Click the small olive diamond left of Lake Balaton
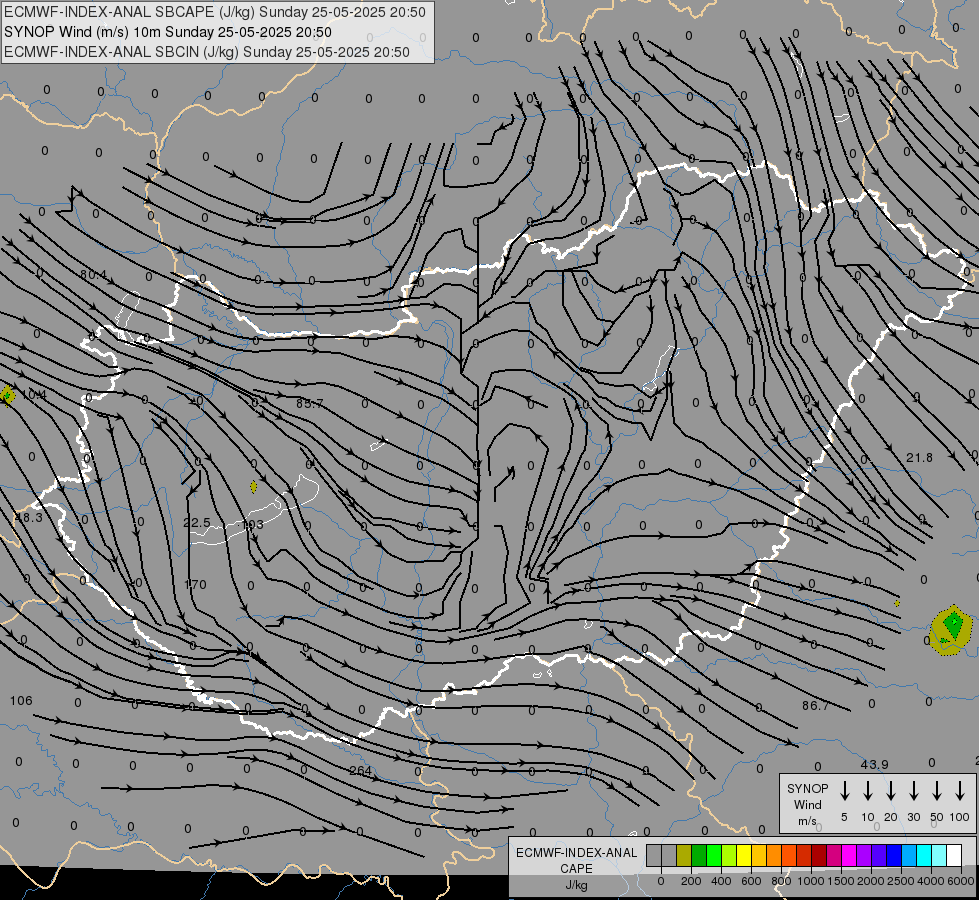The image size is (979, 900). tap(253, 487)
